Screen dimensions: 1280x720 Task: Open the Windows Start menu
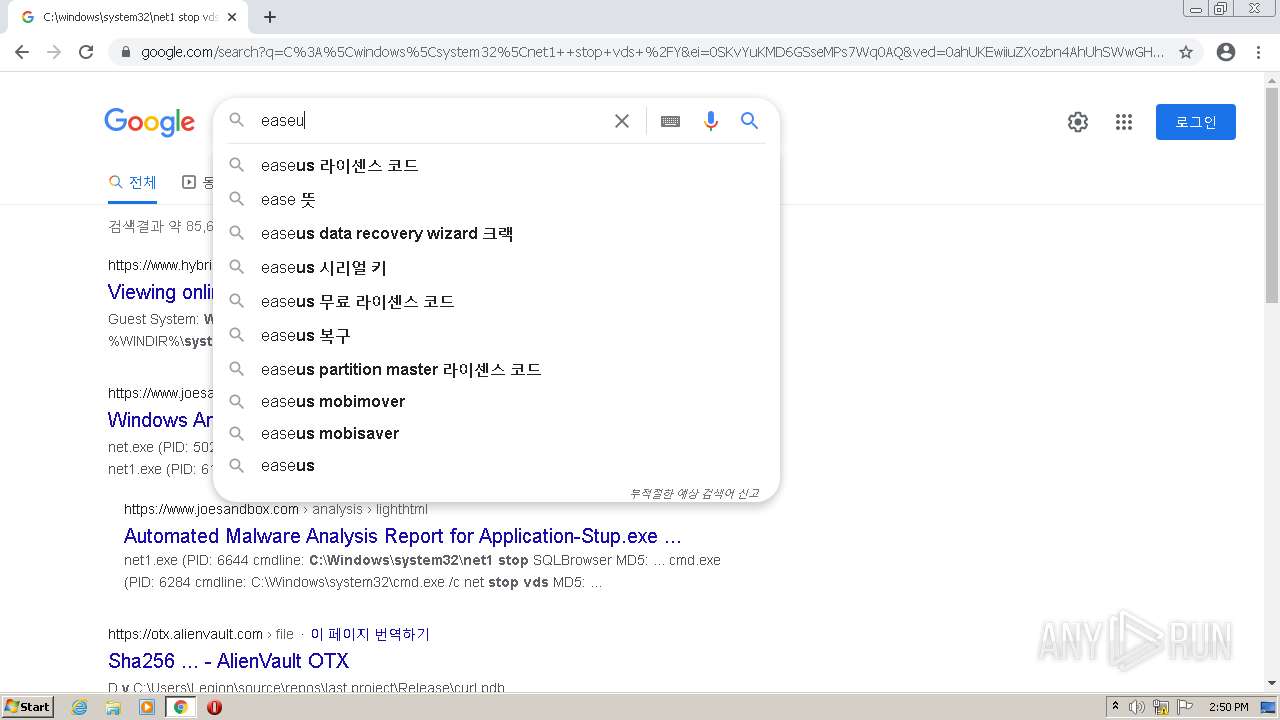coord(28,706)
